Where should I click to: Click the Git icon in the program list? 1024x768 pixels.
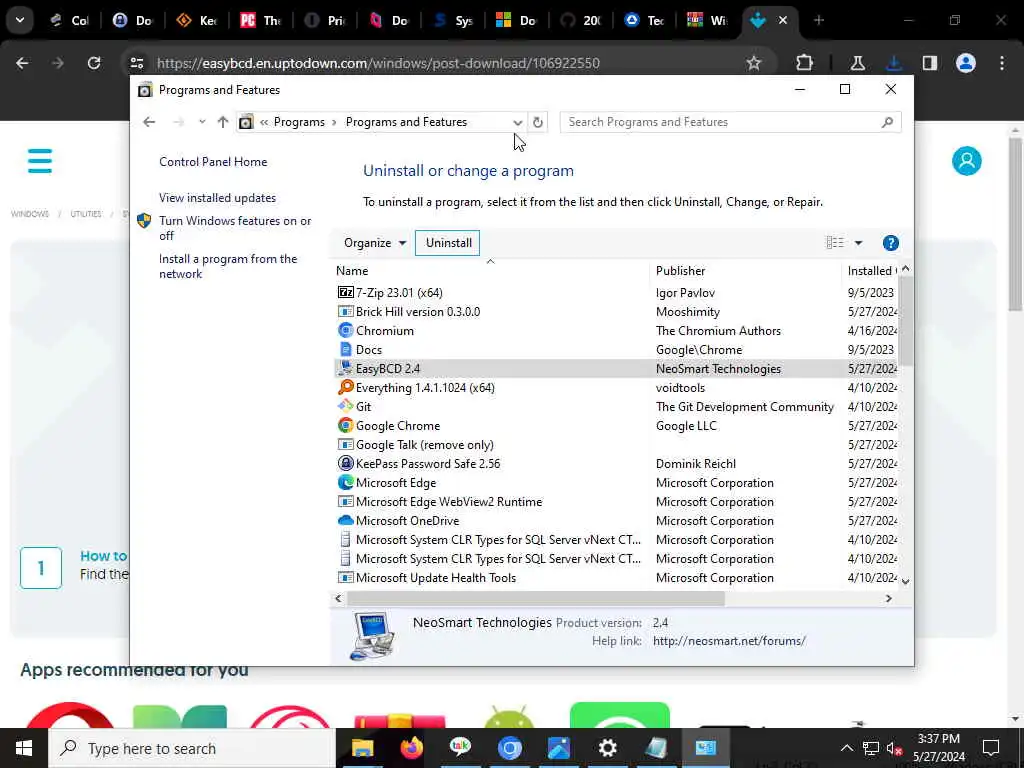click(x=345, y=406)
